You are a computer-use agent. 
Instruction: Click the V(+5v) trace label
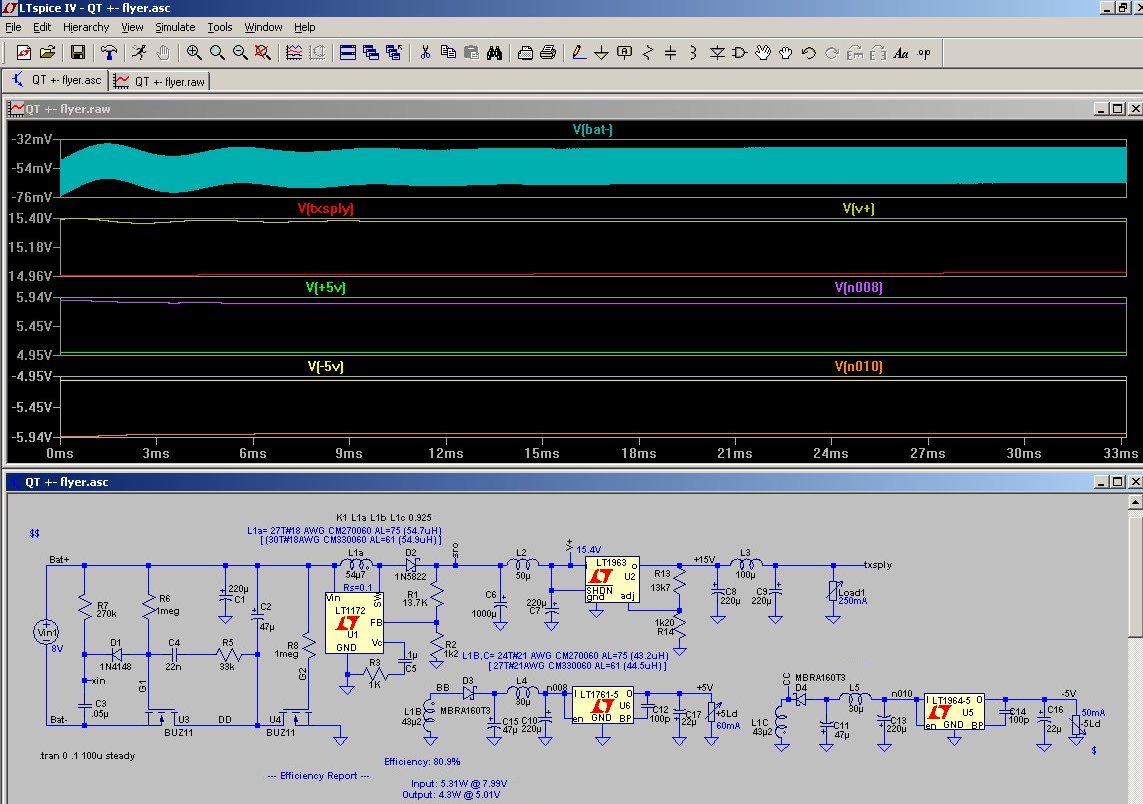pyautogui.click(x=326, y=287)
